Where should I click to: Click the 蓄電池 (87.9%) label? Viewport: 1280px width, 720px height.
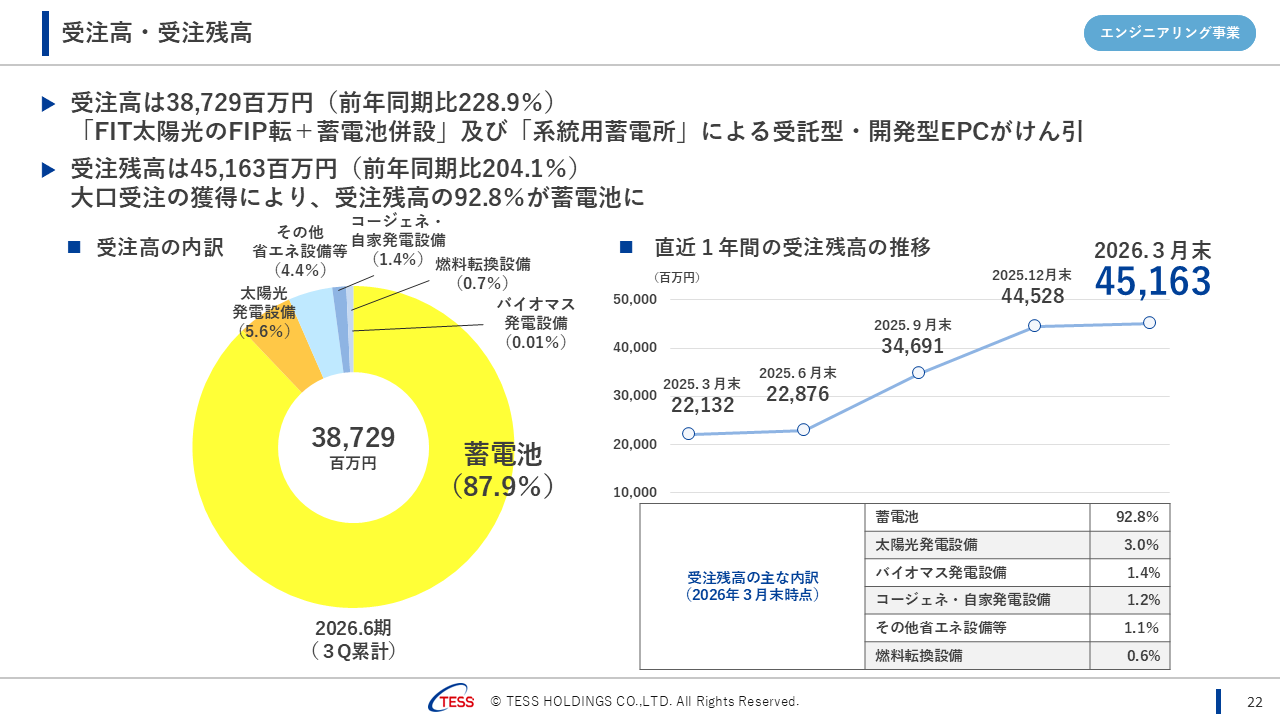click(503, 470)
